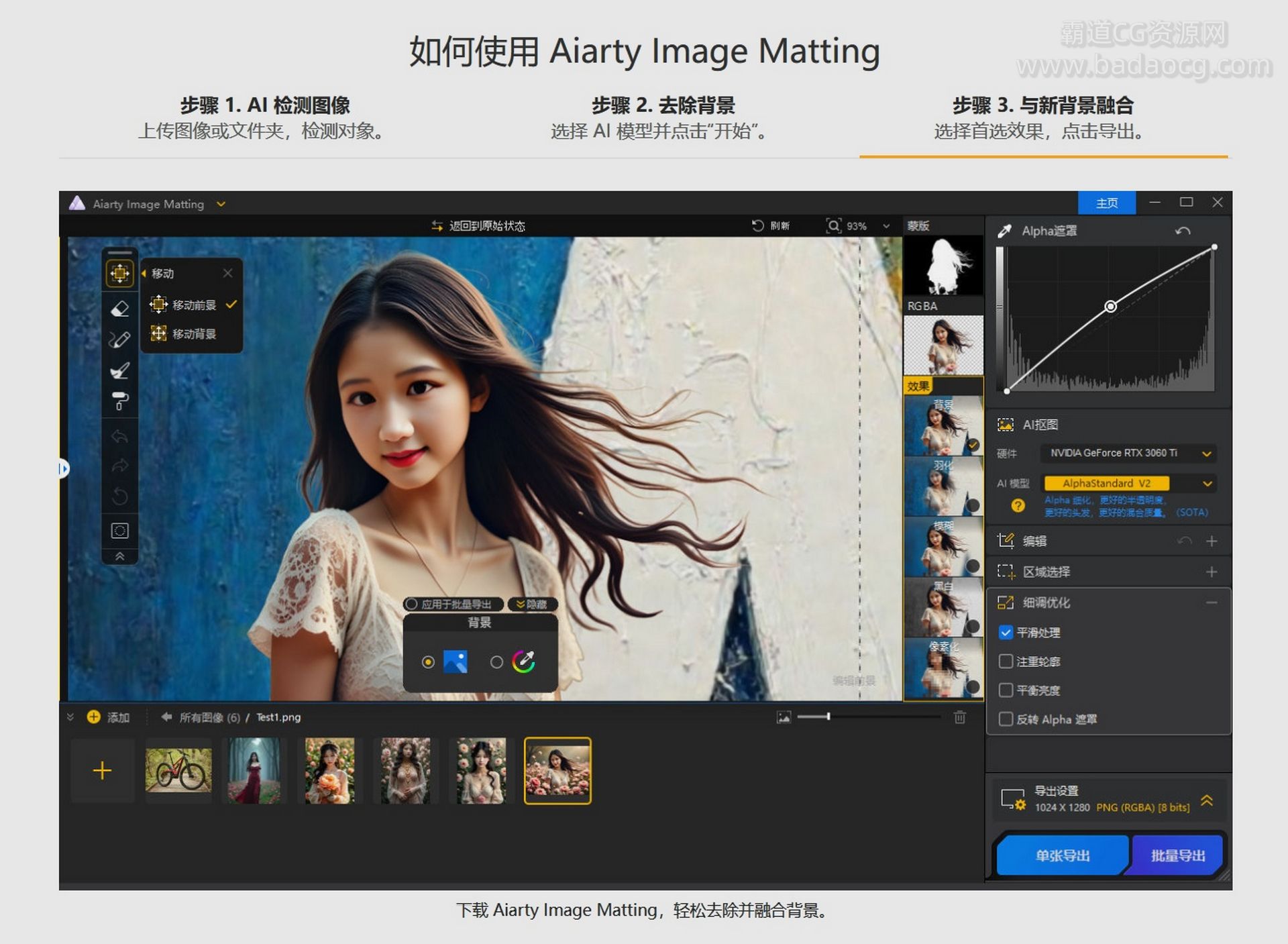Switch to the 效果 tab
This screenshot has width=1288, height=944.
pyautogui.click(x=918, y=386)
